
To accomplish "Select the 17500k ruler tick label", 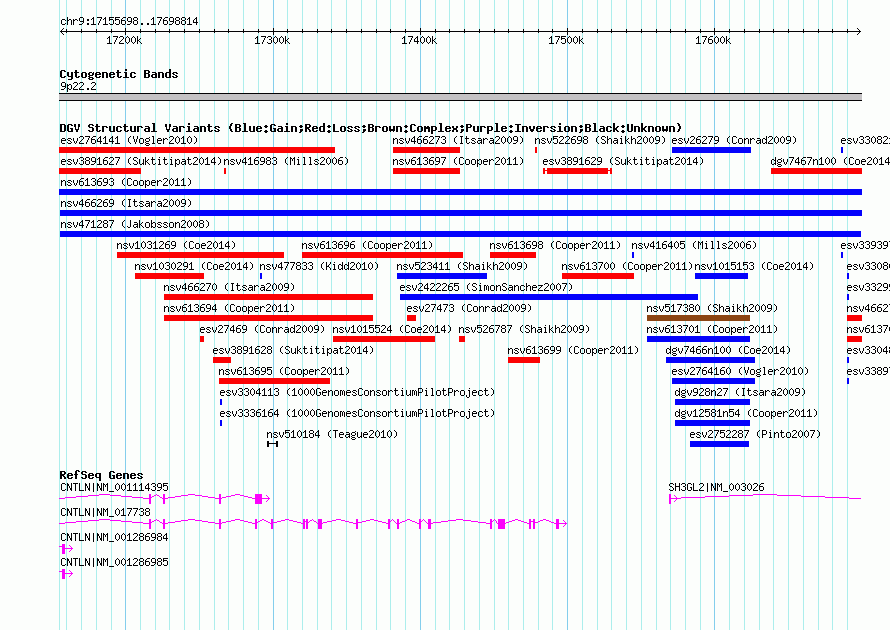I will 566,40.
